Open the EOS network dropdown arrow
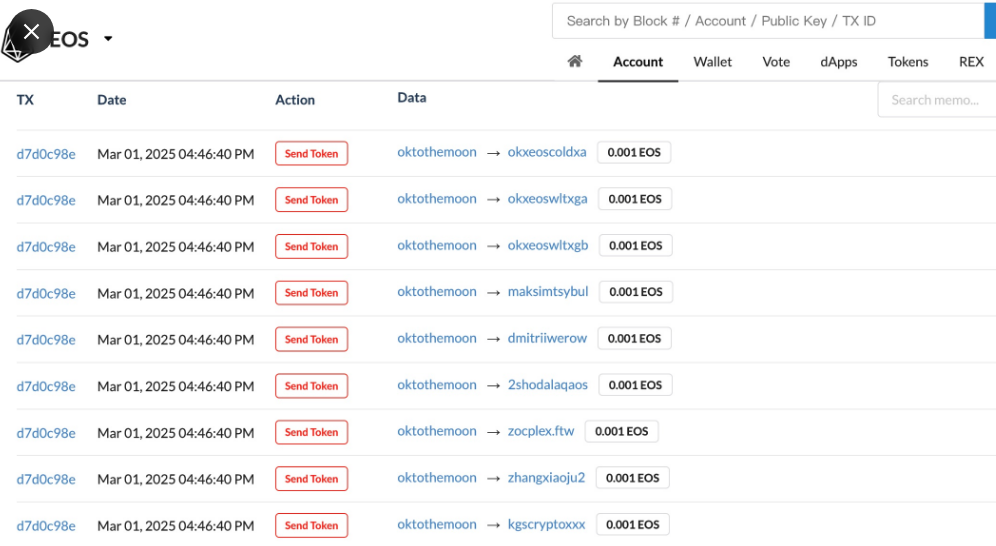 108,39
